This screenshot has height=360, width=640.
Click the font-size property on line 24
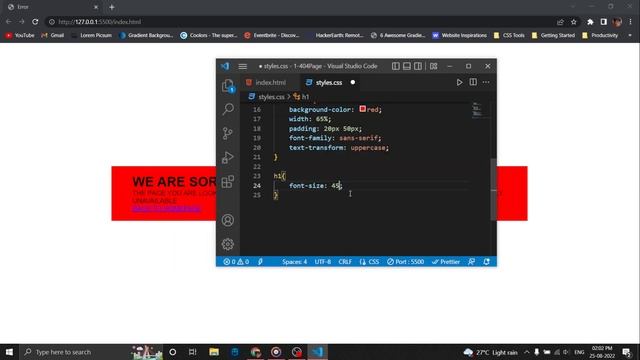click(307, 186)
